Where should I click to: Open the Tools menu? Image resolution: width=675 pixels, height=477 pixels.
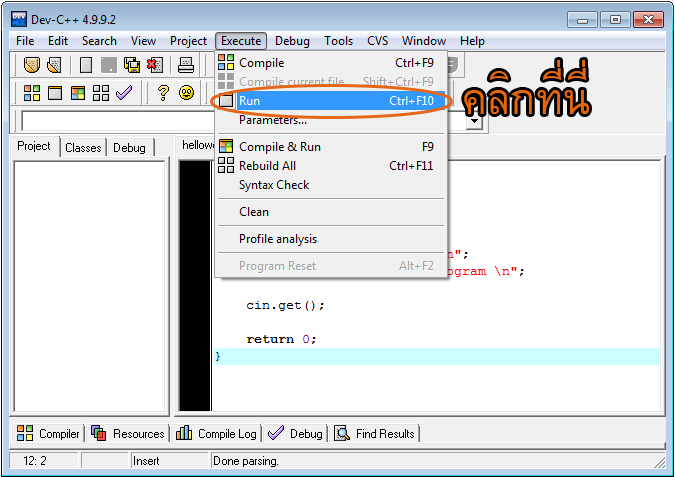coord(338,41)
